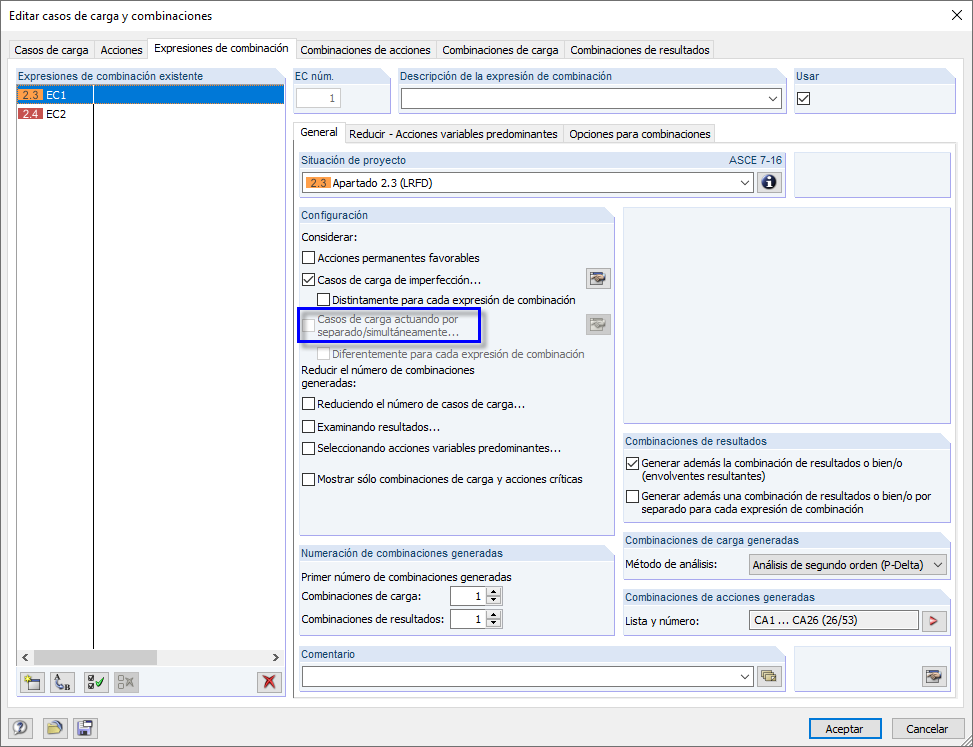Open comment library icon
Screen dimensions: 973x747
[x=769, y=676]
